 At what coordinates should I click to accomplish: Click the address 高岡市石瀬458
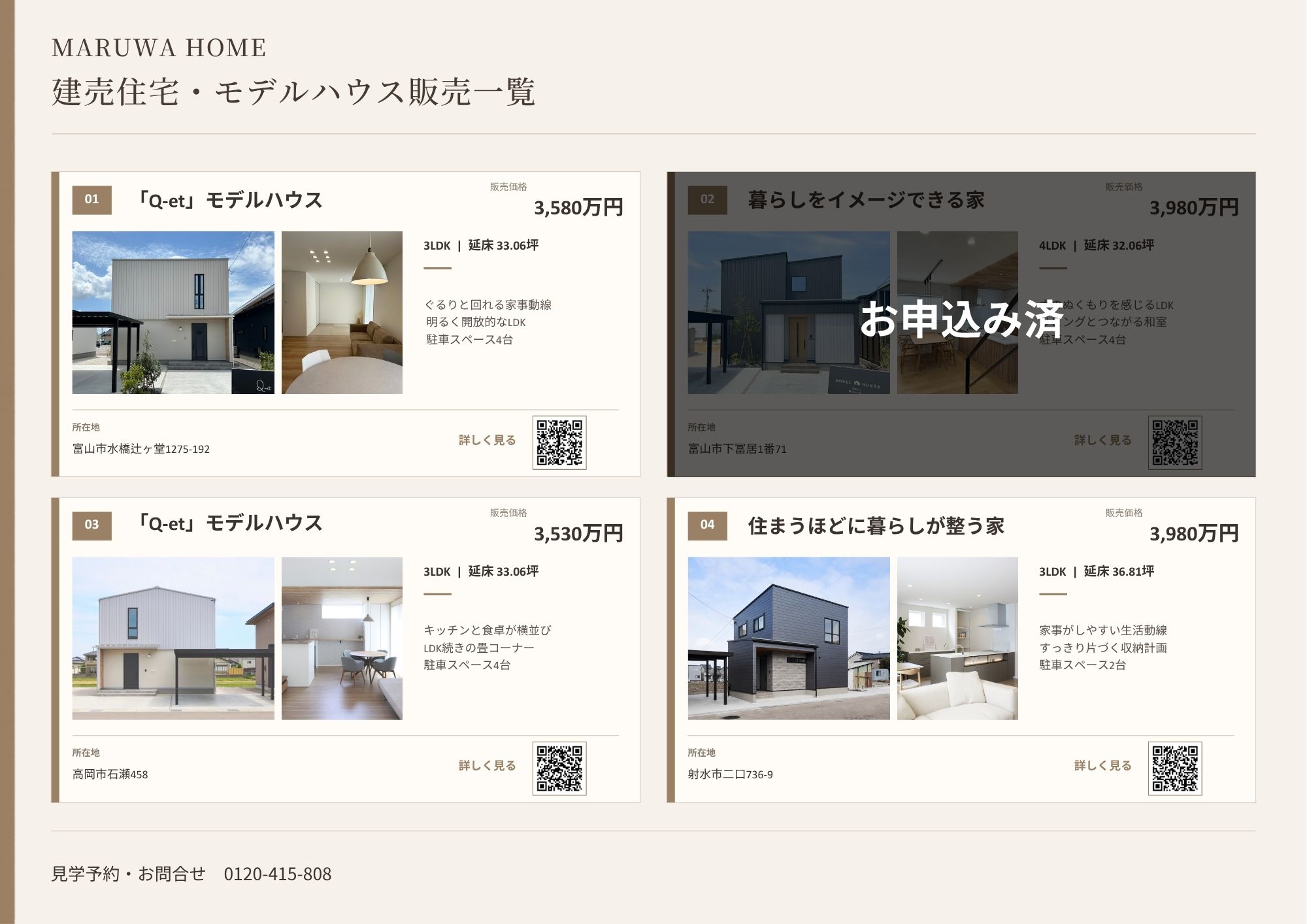(x=110, y=774)
